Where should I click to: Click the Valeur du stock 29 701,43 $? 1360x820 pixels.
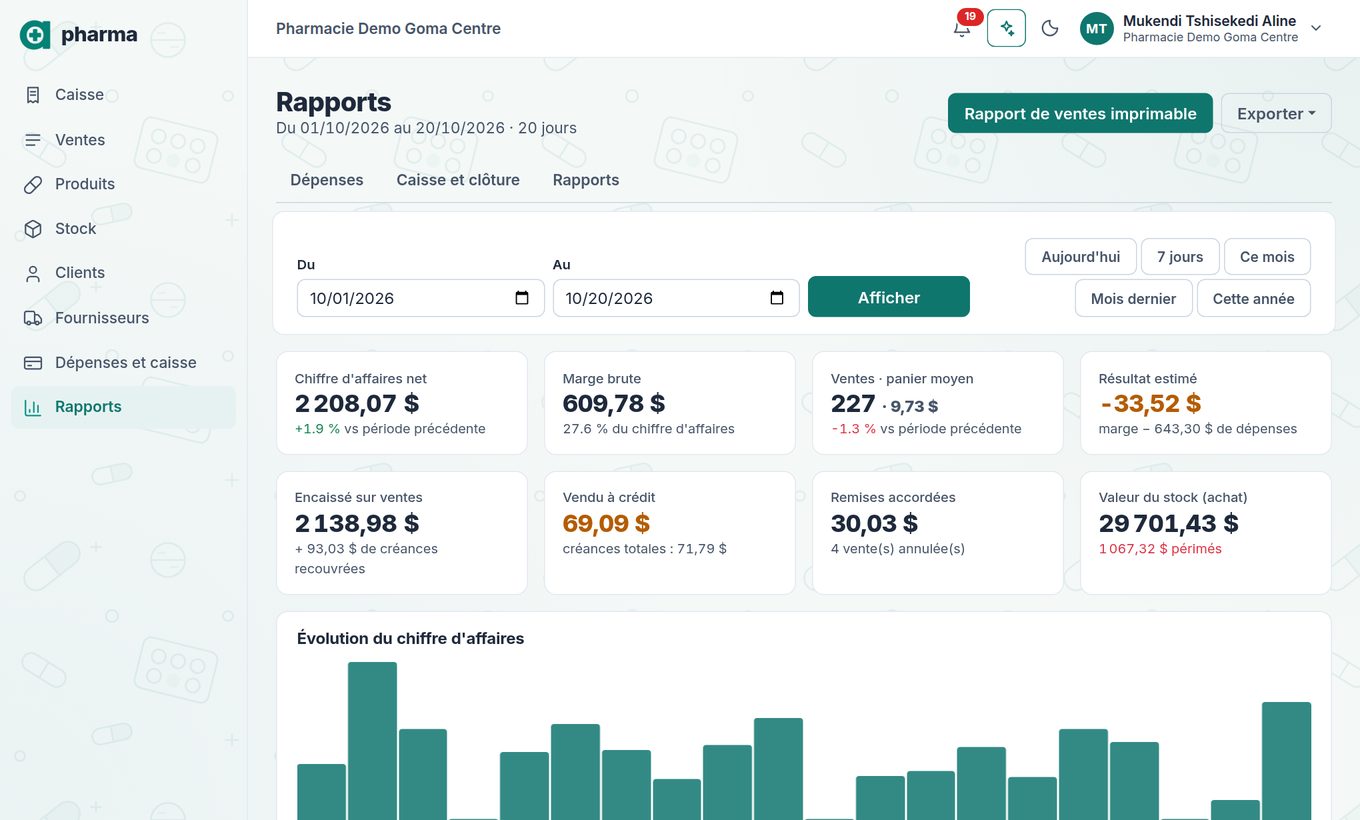coord(1169,523)
